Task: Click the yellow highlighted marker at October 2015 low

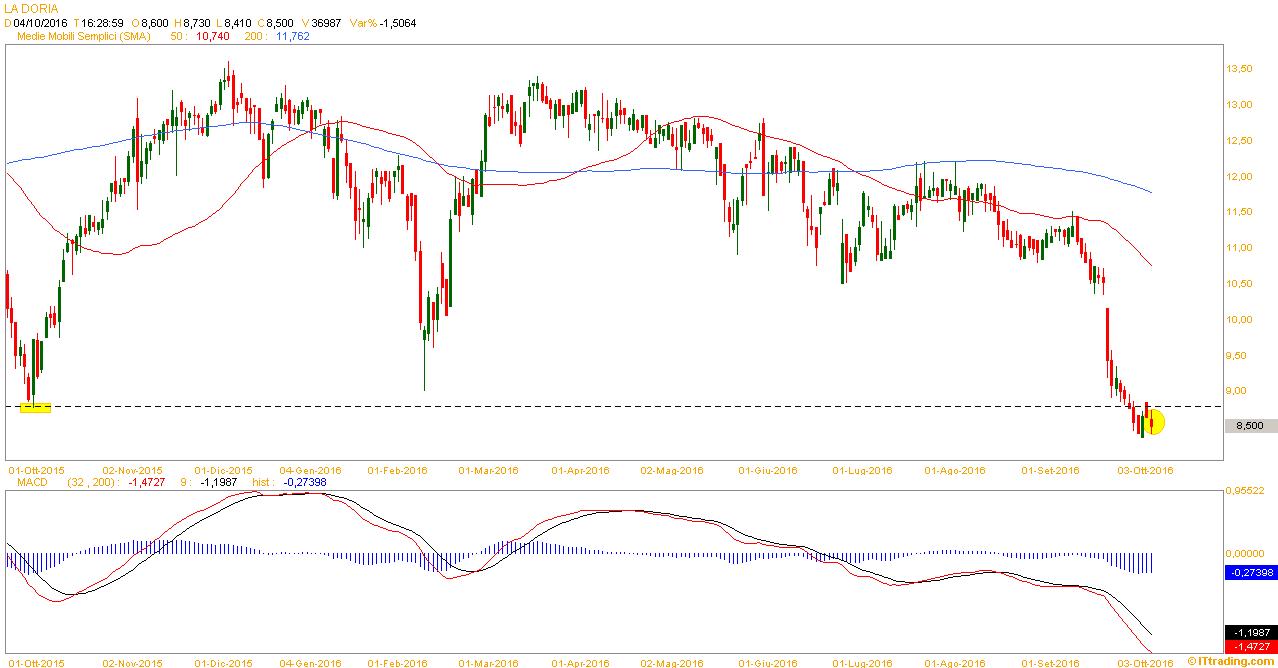Action: tap(35, 407)
